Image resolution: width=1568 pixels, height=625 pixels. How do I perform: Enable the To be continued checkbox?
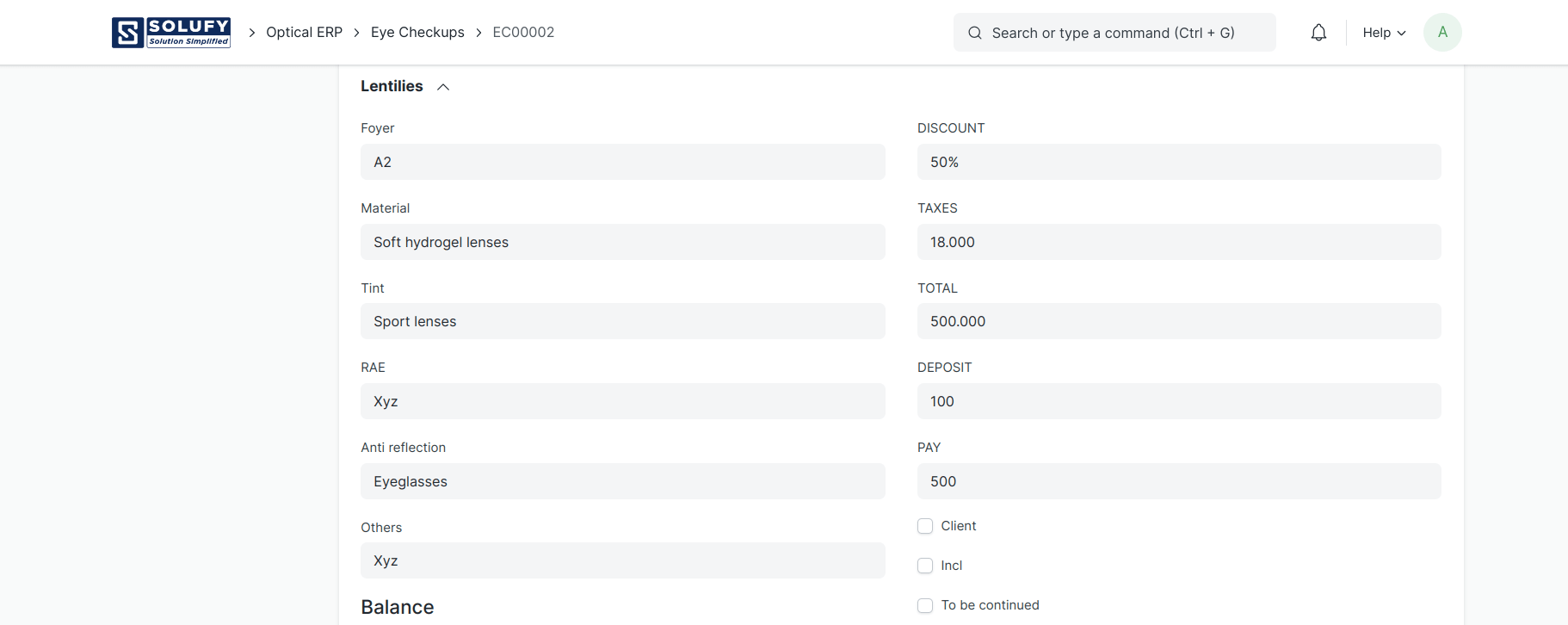pyautogui.click(x=925, y=605)
